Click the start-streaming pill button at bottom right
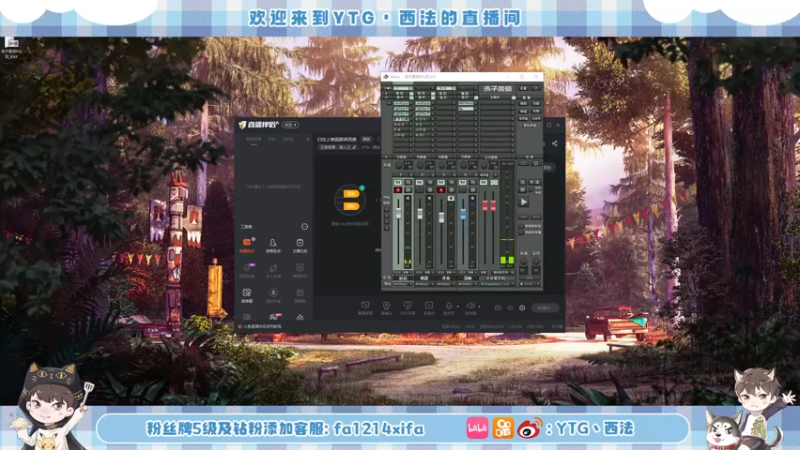This screenshot has width=800, height=450. [x=545, y=308]
